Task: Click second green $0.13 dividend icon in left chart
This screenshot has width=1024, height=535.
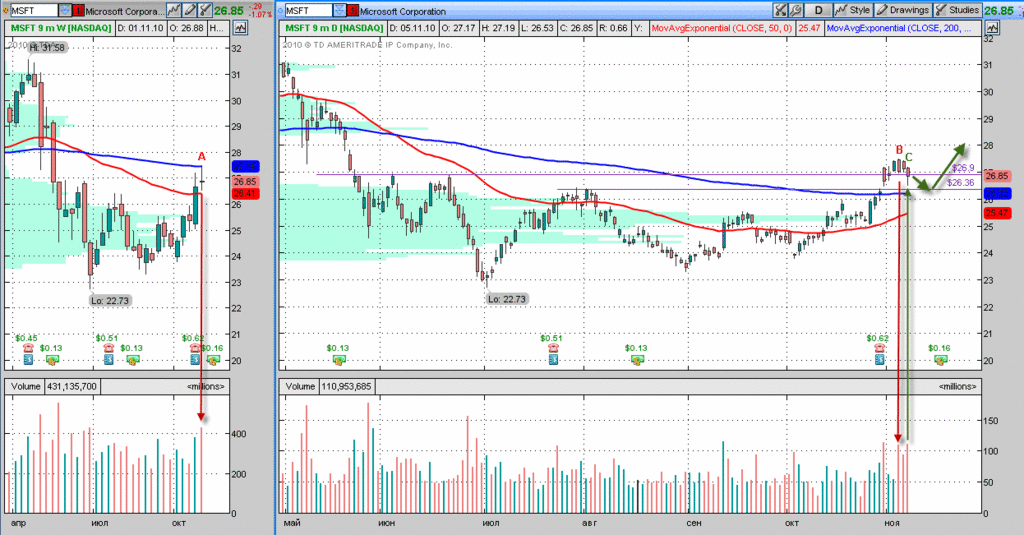Action: (x=132, y=360)
